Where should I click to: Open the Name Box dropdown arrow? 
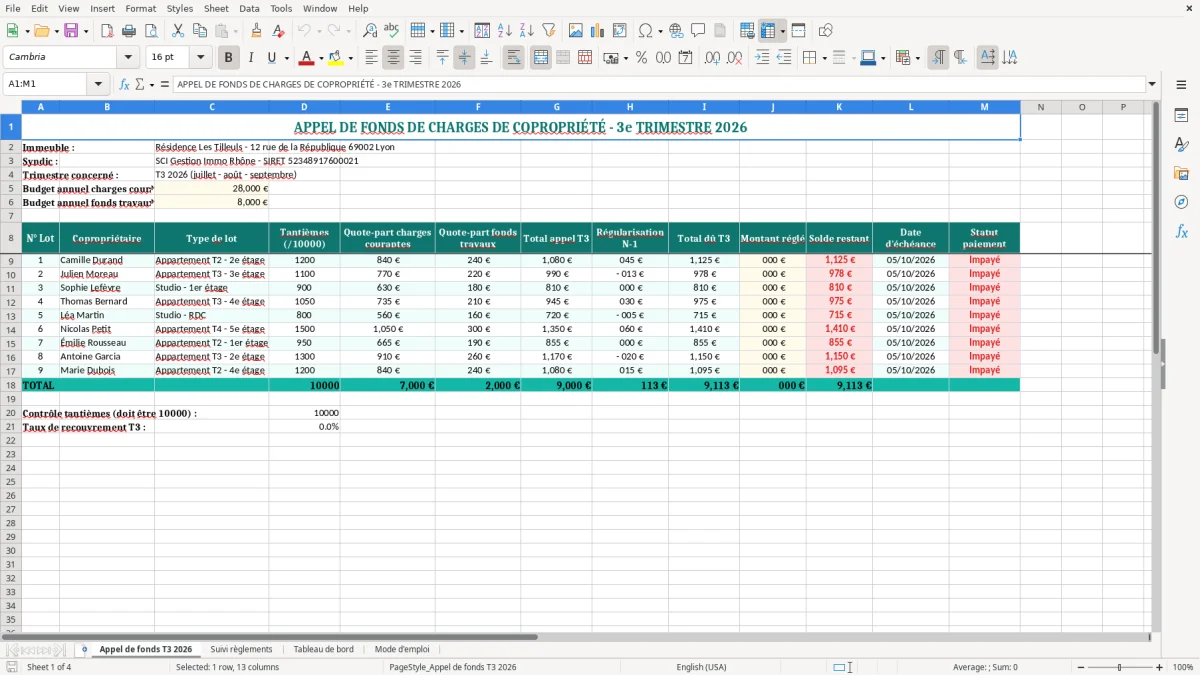[99, 84]
